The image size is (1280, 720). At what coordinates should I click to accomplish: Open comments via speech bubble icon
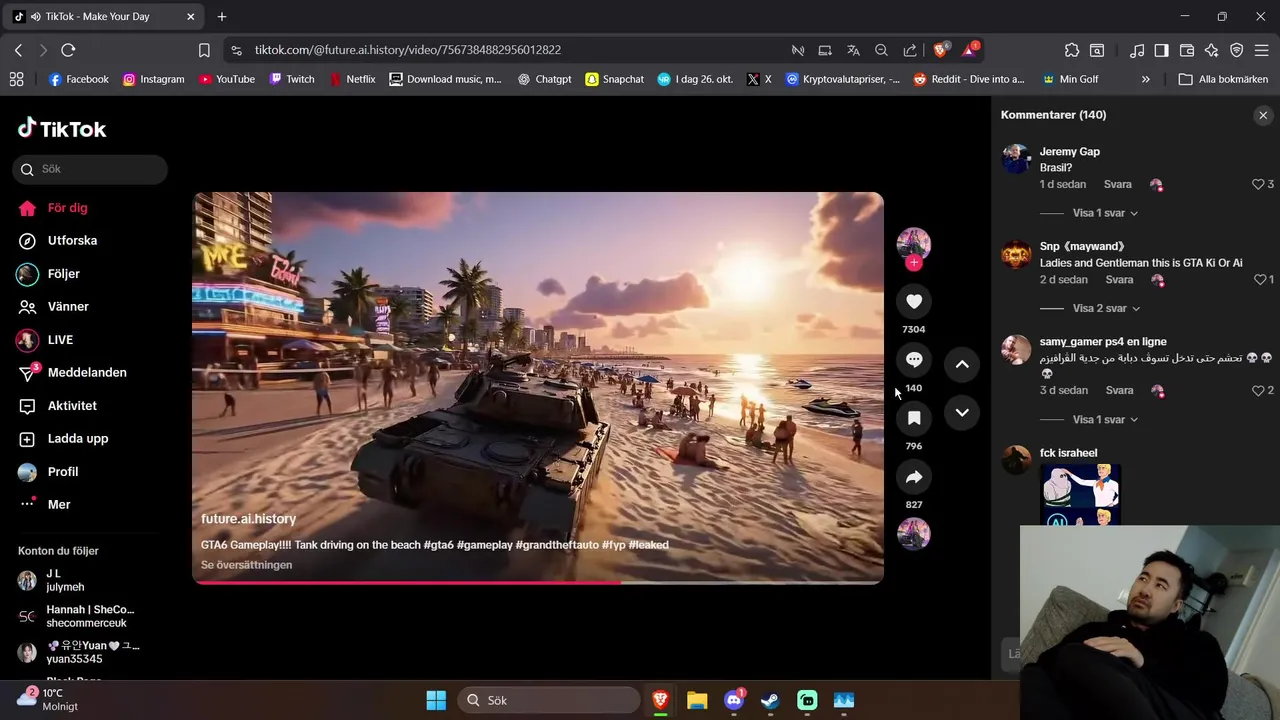coord(914,360)
